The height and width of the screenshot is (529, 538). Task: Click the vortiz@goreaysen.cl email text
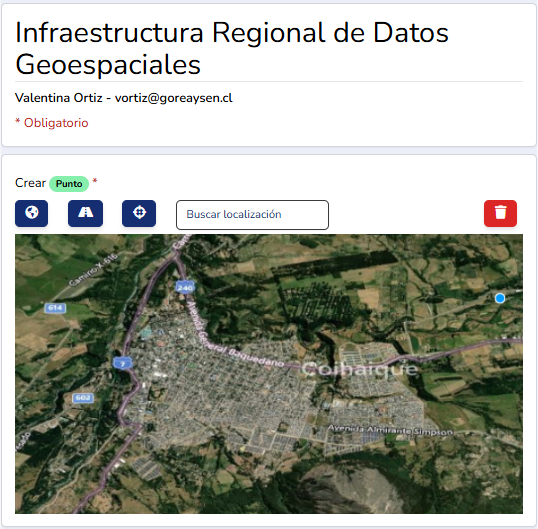point(174,98)
